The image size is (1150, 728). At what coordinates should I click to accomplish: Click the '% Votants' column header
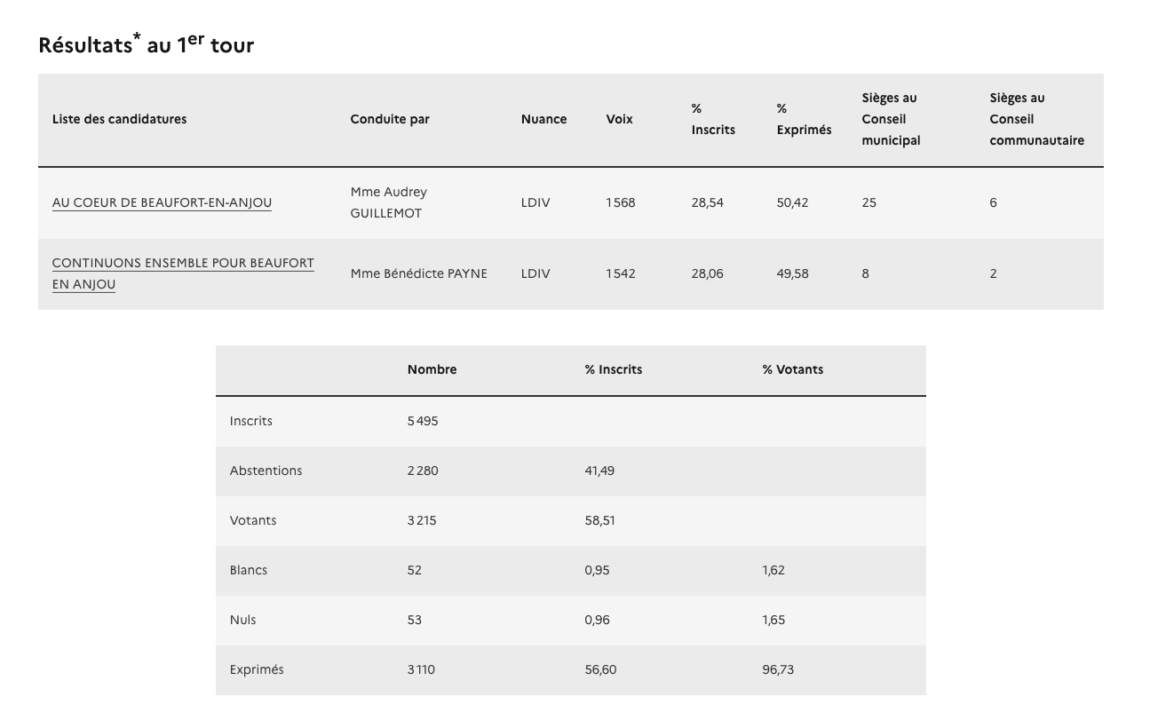tap(792, 370)
